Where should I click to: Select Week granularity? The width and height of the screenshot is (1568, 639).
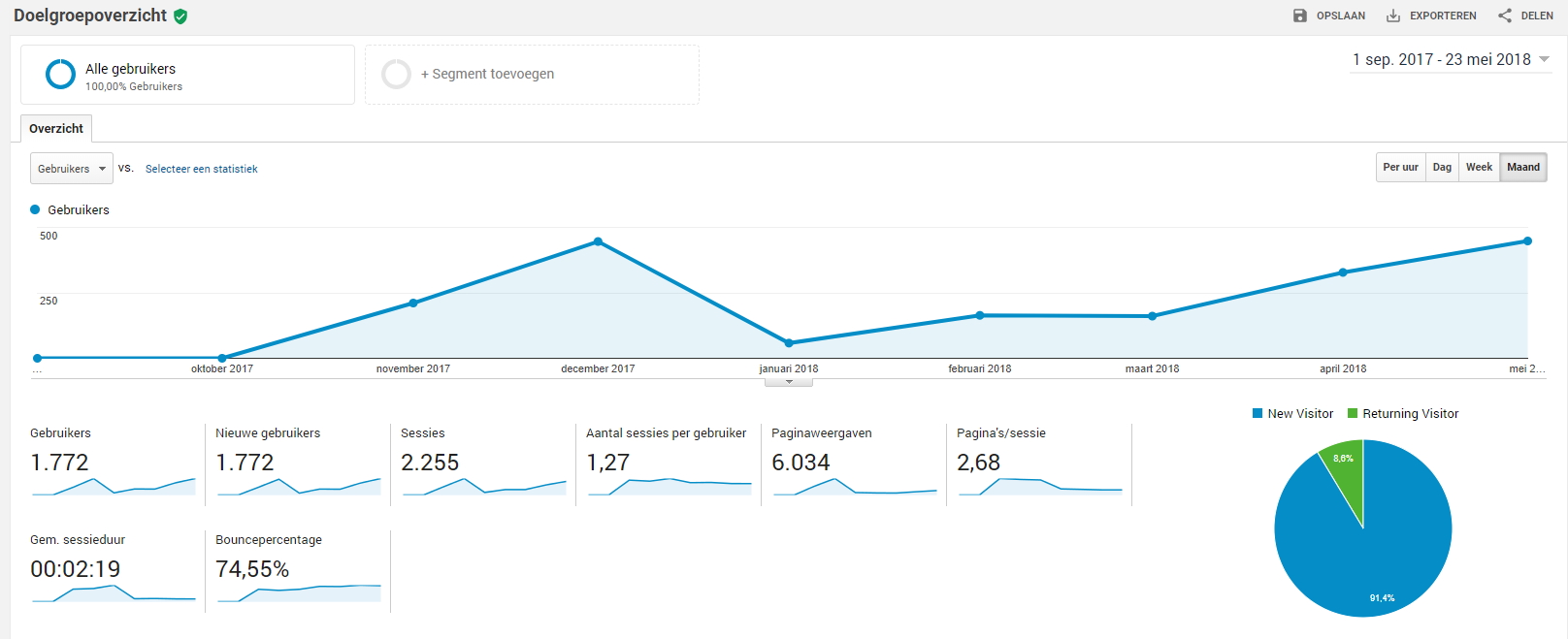point(1479,168)
